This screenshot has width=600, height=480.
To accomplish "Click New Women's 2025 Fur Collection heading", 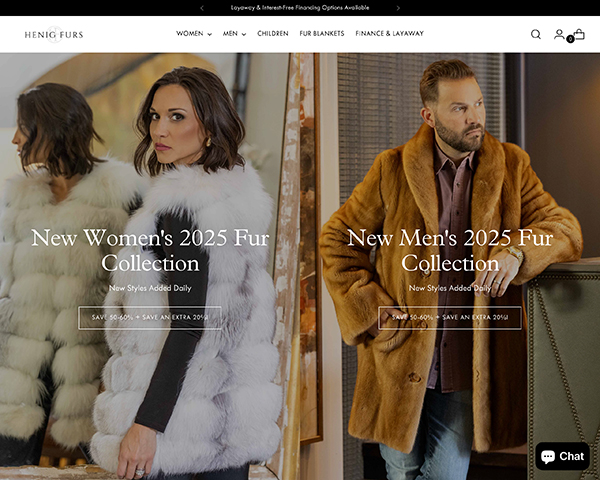I will (x=150, y=250).
